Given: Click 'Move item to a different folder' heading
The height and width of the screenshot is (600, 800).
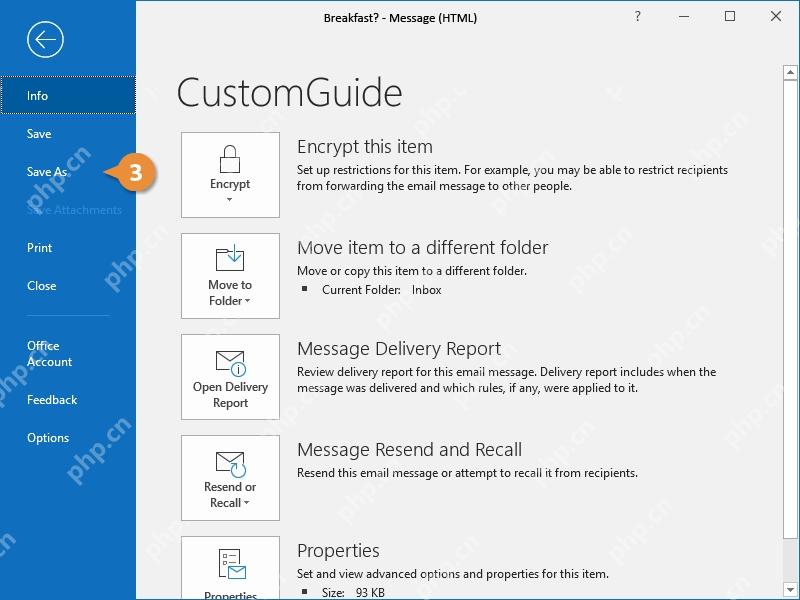Looking at the screenshot, I should (x=422, y=248).
